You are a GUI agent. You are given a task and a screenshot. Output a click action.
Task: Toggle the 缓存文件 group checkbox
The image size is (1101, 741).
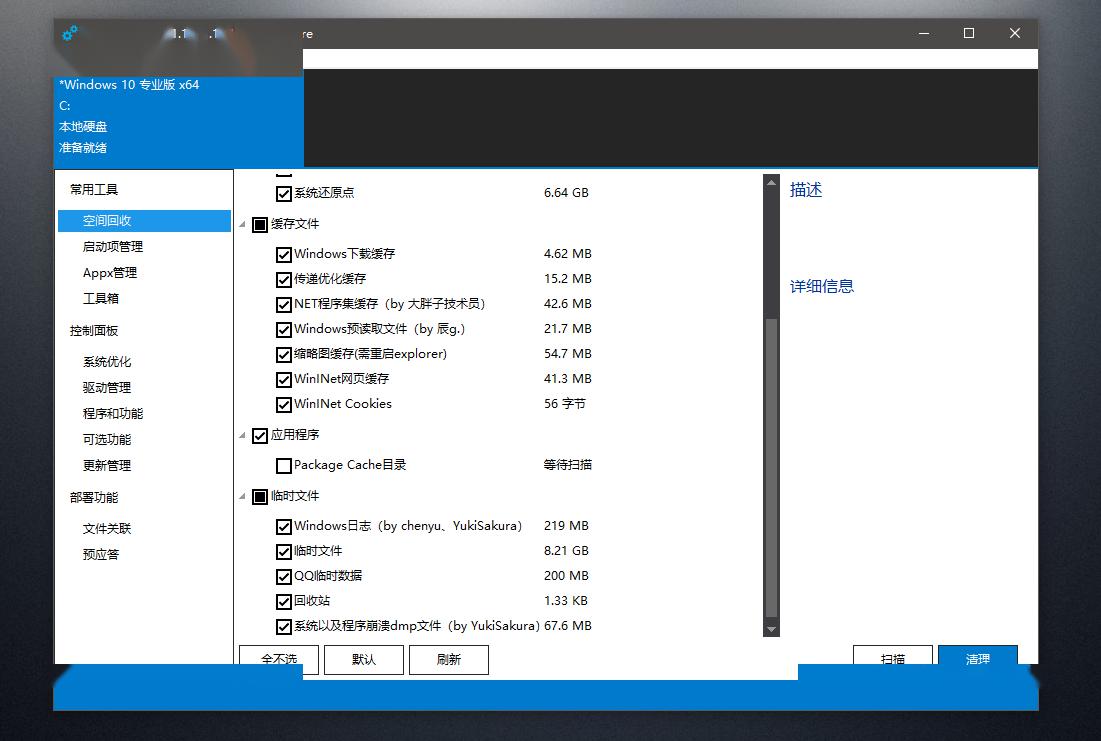(x=260, y=224)
